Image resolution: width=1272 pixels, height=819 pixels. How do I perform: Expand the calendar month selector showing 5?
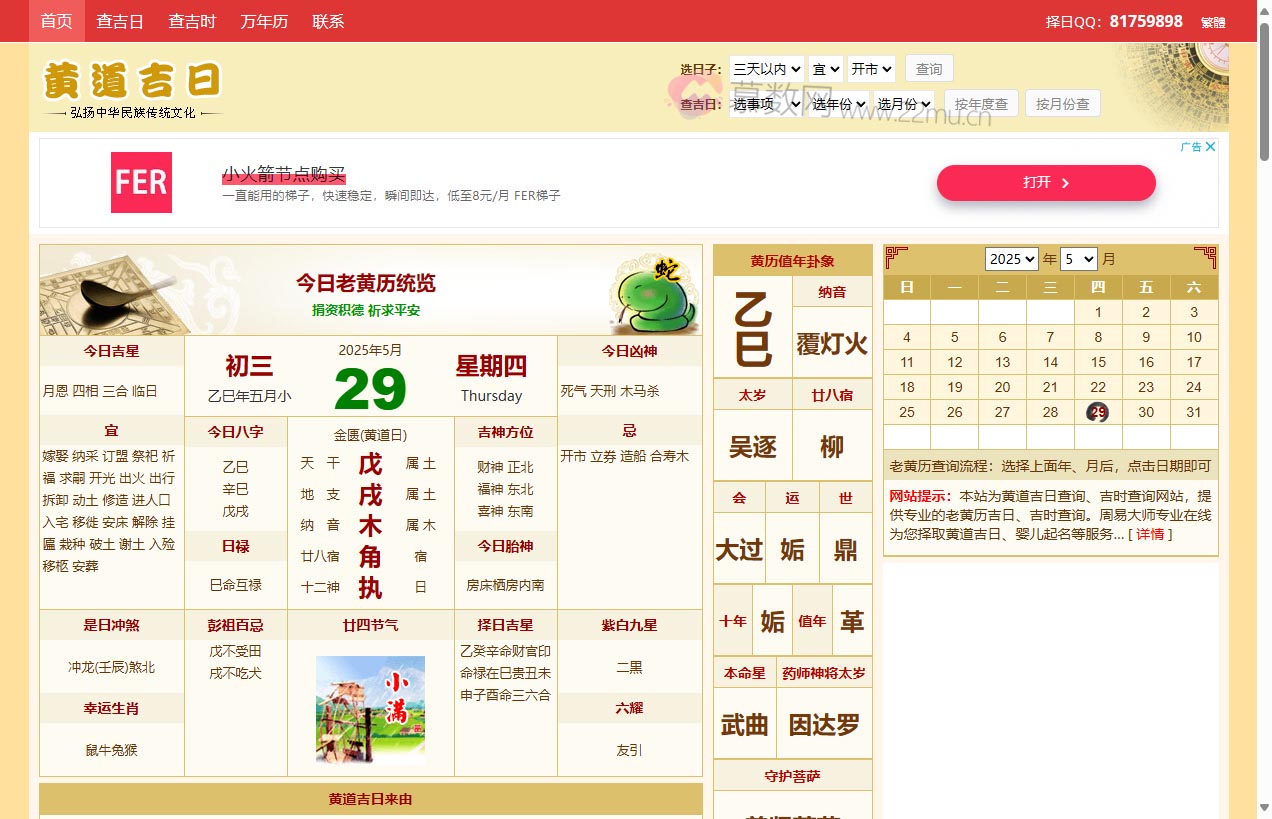[x=1078, y=259]
